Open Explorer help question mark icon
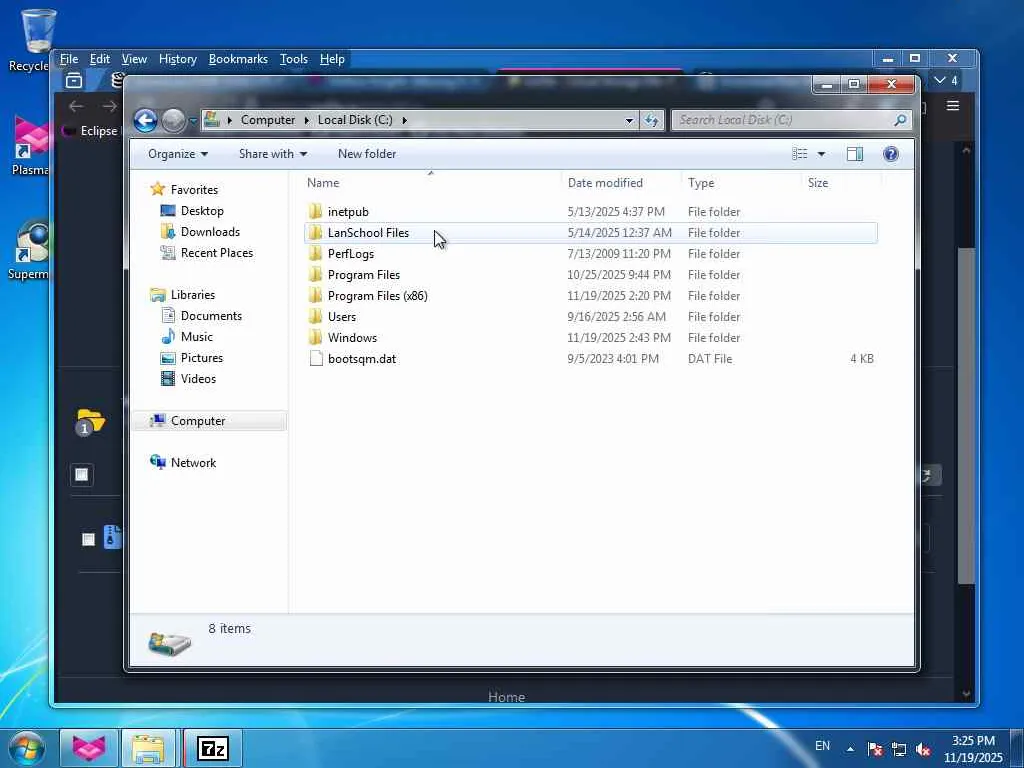The image size is (1024, 768). (x=891, y=154)
